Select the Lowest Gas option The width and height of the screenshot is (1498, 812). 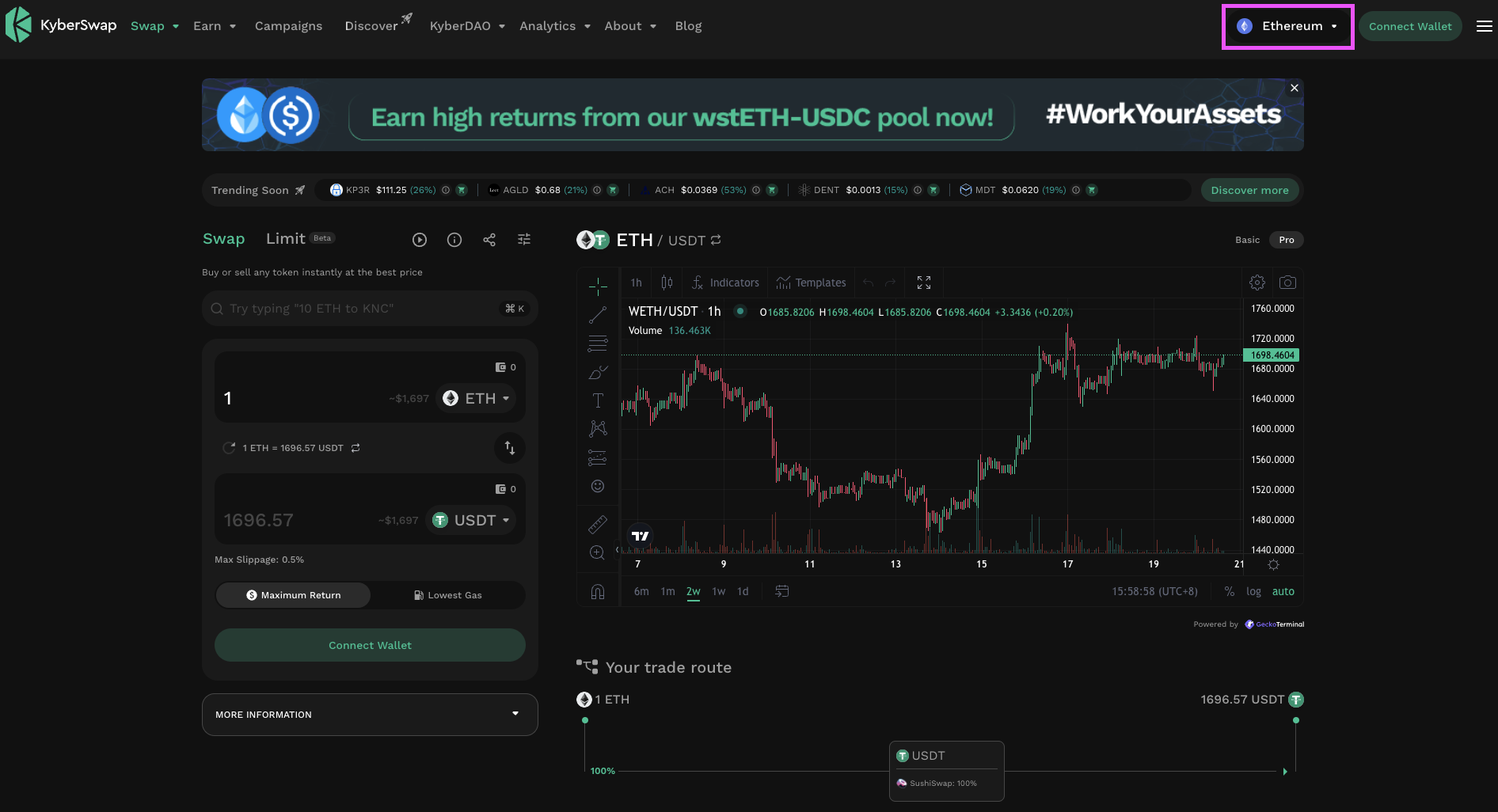(x=448, y=595)
